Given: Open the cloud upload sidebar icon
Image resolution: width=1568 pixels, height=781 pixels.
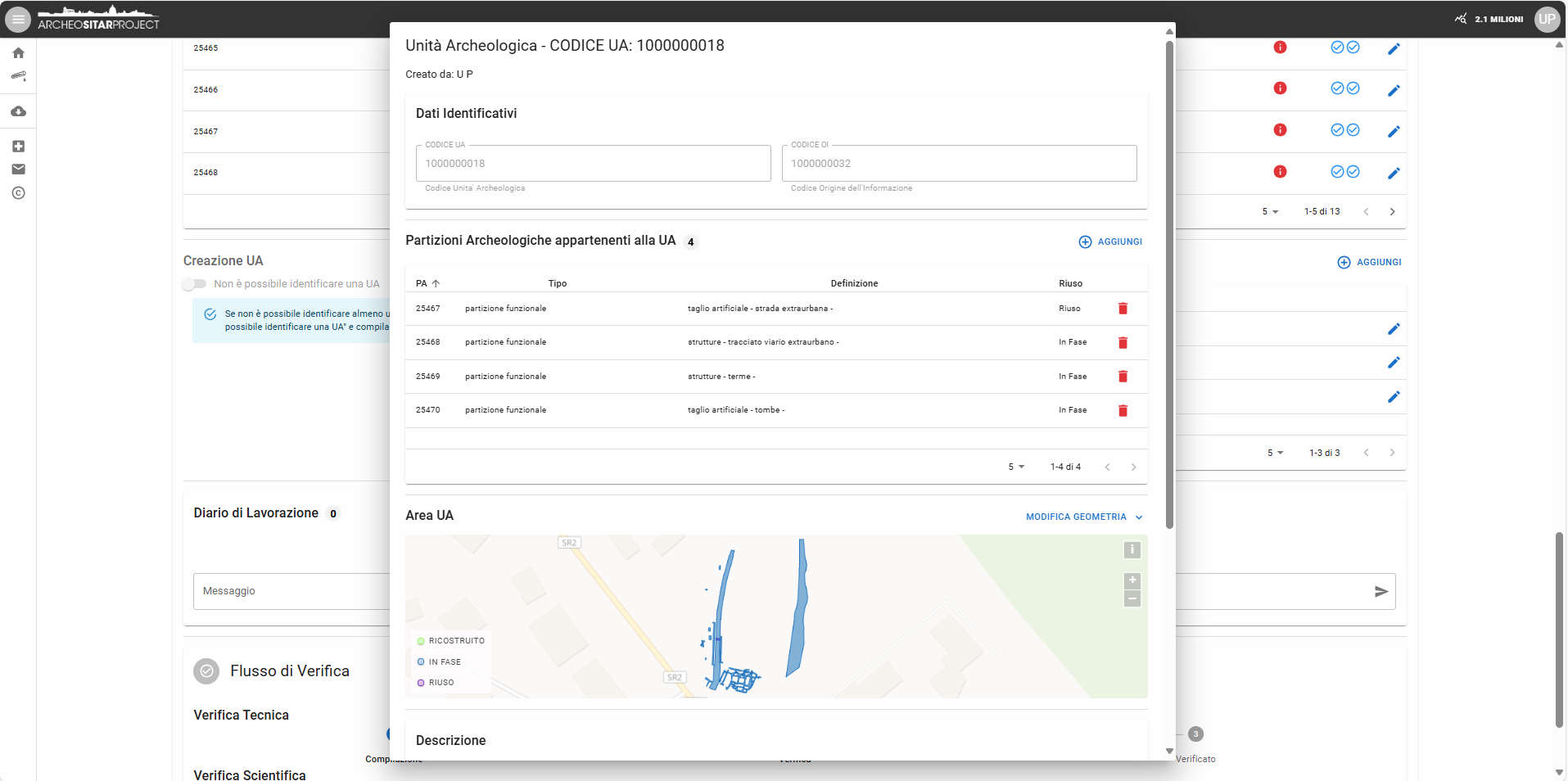Looking at the screenshot, I should [18, 111].
